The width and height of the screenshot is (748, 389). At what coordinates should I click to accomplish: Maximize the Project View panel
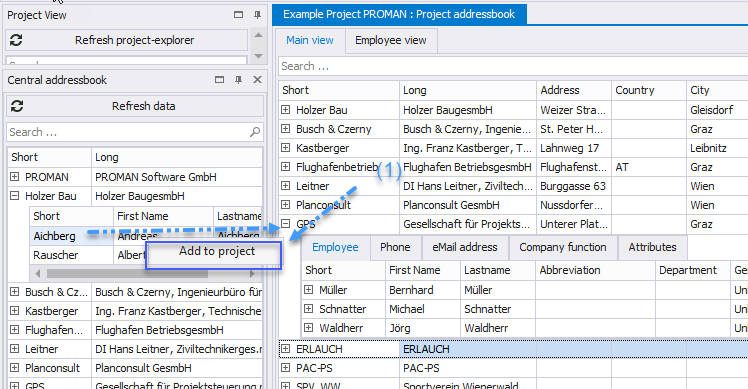coord(239,15)
